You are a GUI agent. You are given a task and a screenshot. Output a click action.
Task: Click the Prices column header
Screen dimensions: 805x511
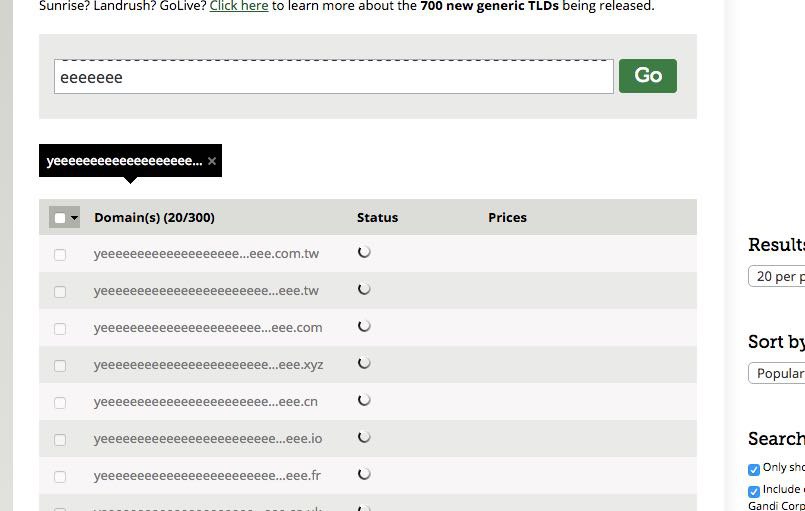507,218
